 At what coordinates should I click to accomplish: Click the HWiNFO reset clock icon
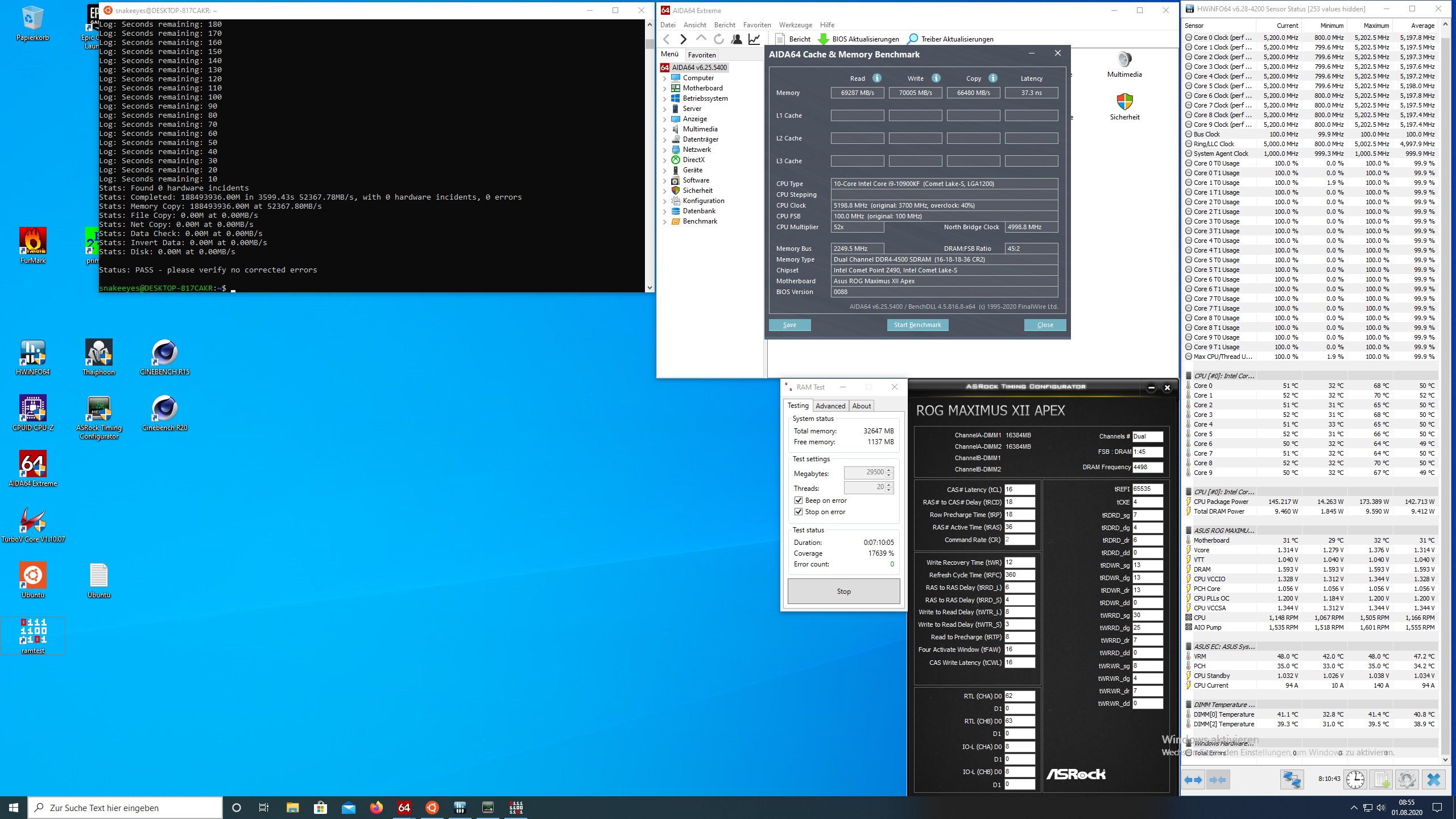[1355, 779]
